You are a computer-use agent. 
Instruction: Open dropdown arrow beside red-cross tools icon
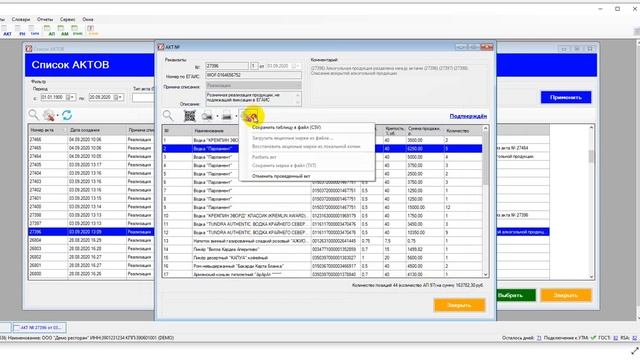tap(58, 116)
